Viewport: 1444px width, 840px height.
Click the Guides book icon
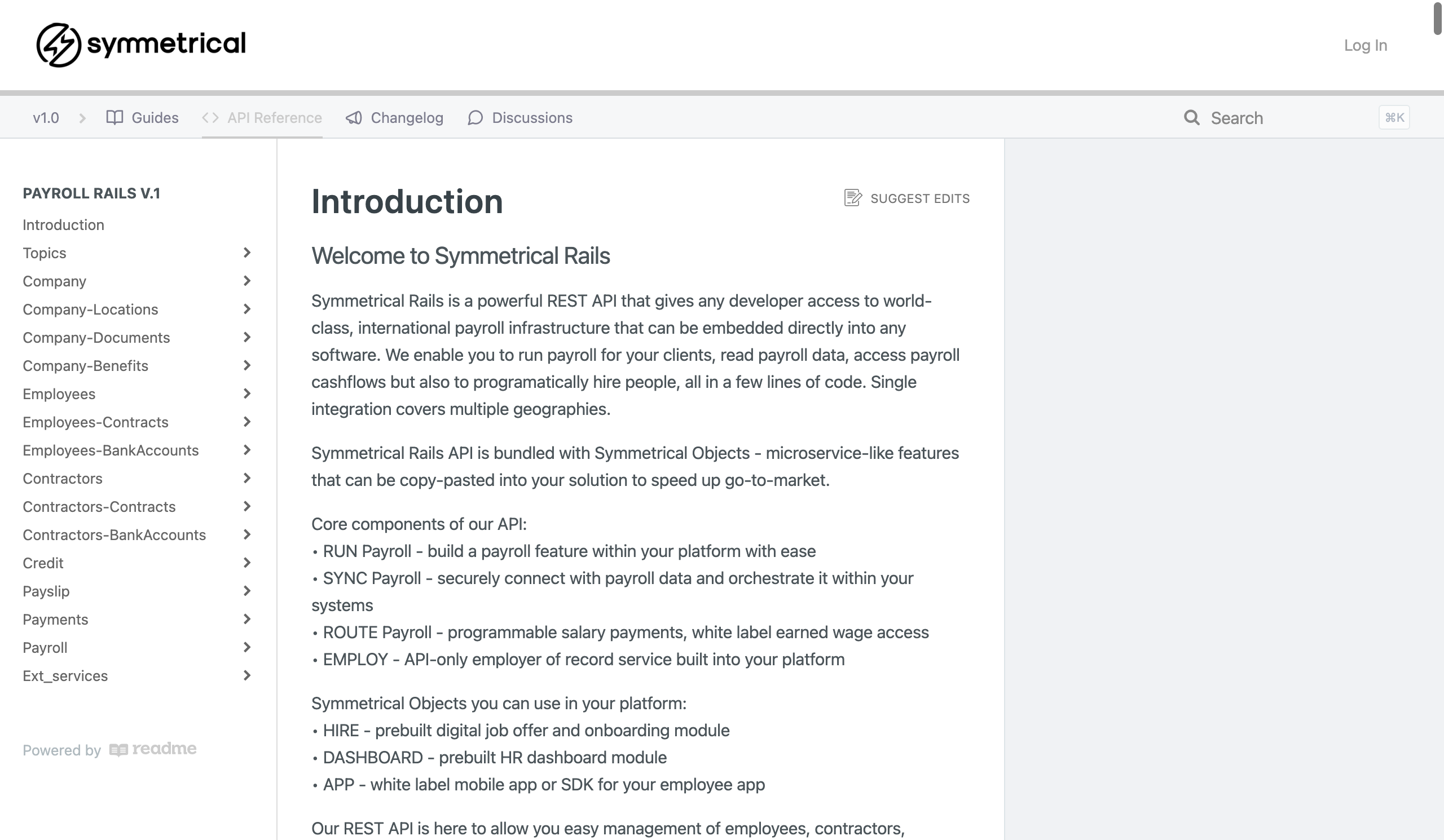point(115,117)
